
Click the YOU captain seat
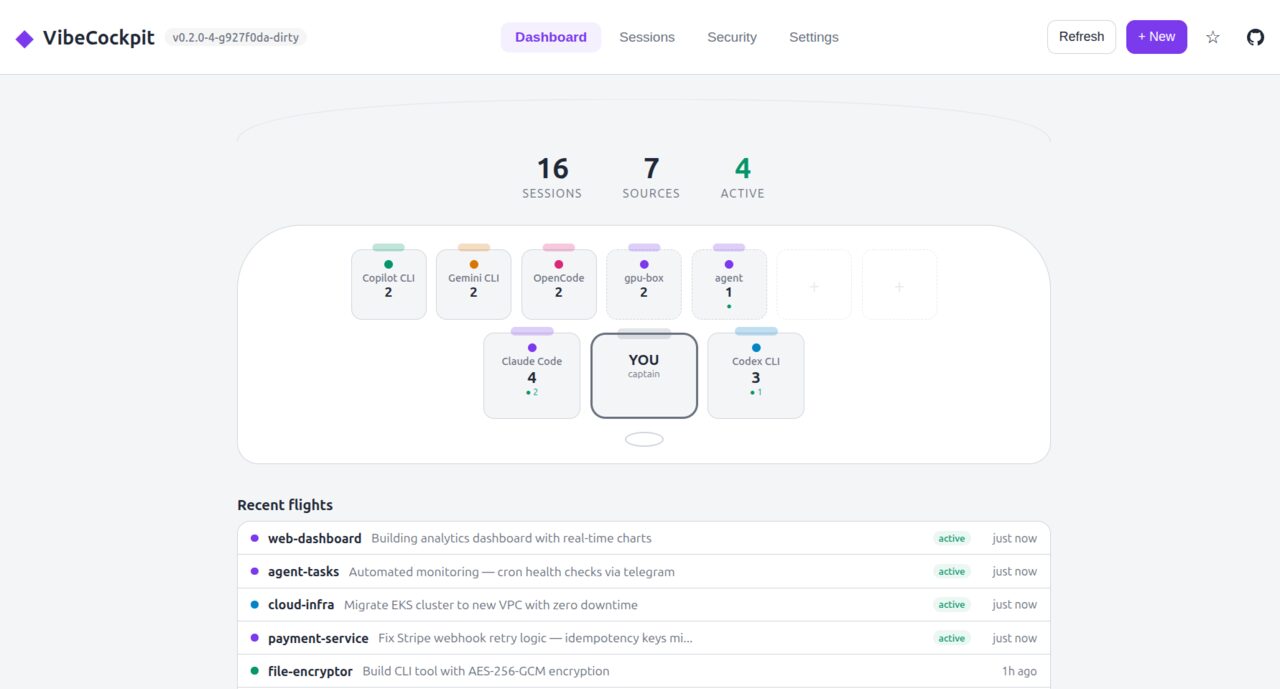(644, 375)
